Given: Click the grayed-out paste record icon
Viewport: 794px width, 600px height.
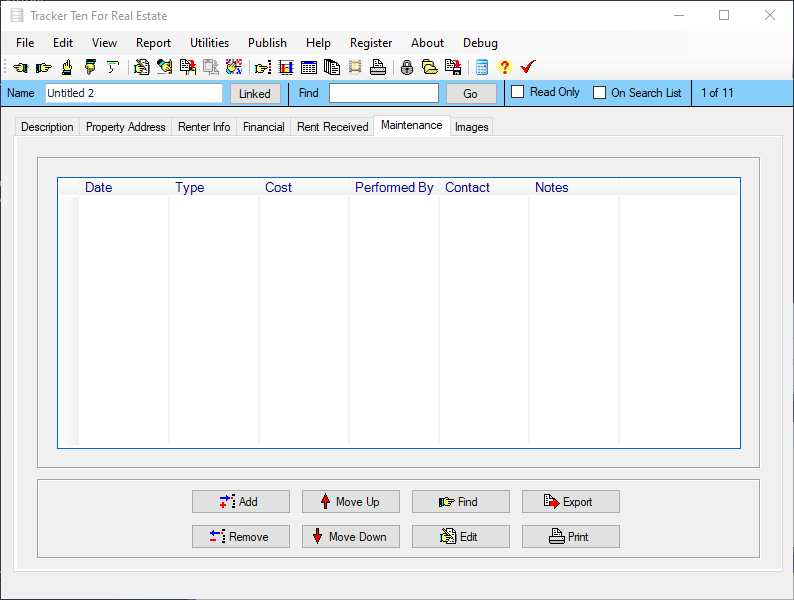Looking at the screenshot, I should 211,67.
